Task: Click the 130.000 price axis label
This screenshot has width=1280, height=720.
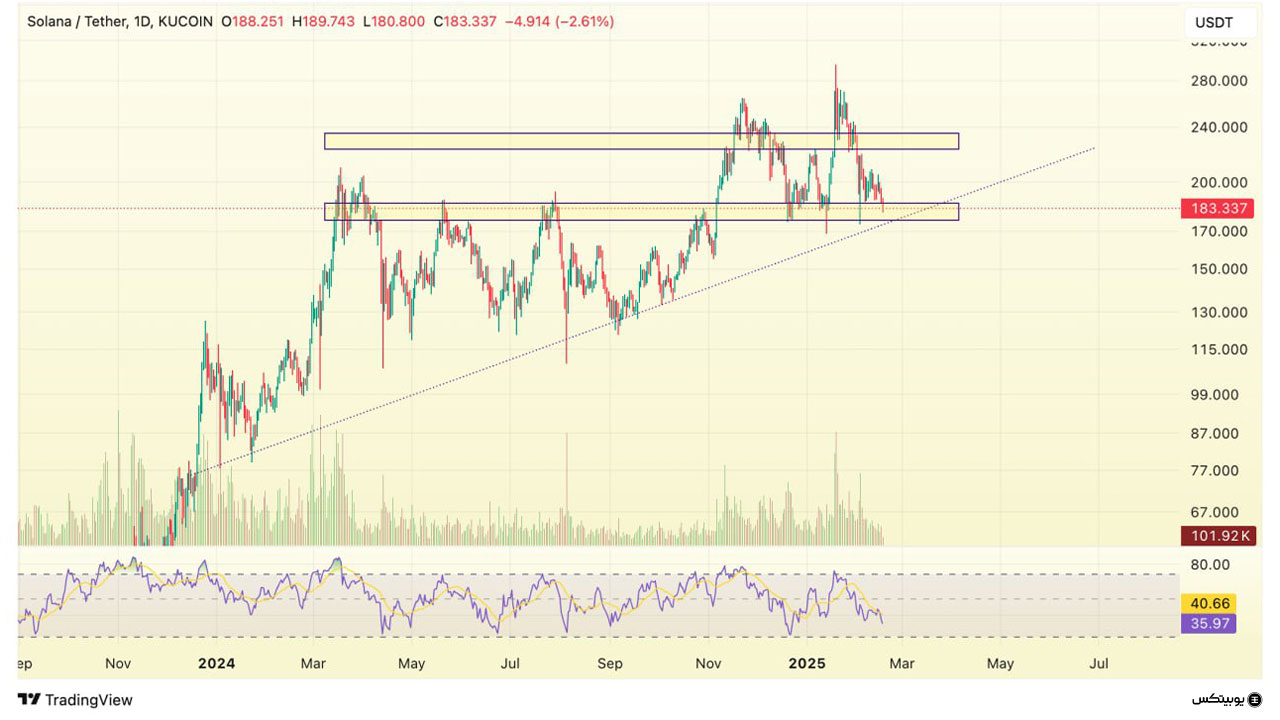Action: 1218,312
